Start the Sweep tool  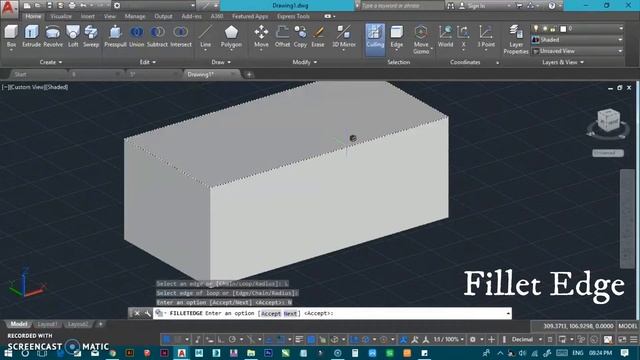pos(91,36)
